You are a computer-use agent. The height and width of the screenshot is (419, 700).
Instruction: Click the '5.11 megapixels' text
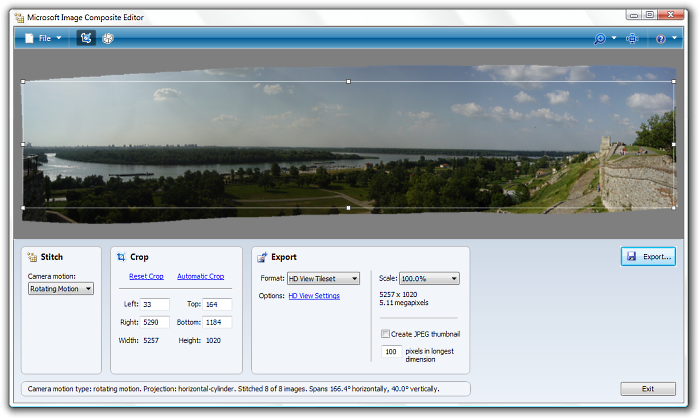[404, 303]
